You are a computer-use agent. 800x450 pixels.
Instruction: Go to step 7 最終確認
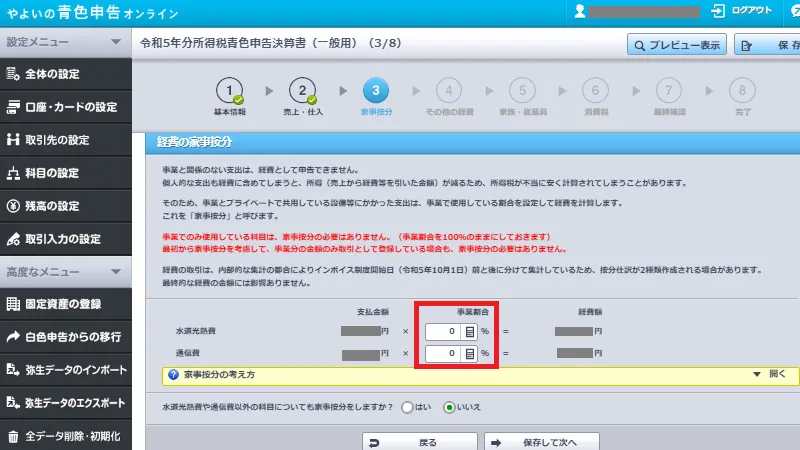tap(669, 96)
